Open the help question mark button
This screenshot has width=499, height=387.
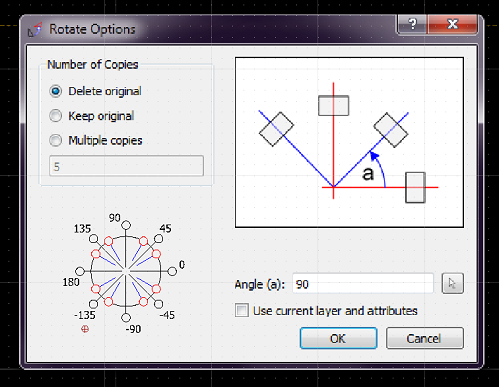412,24
